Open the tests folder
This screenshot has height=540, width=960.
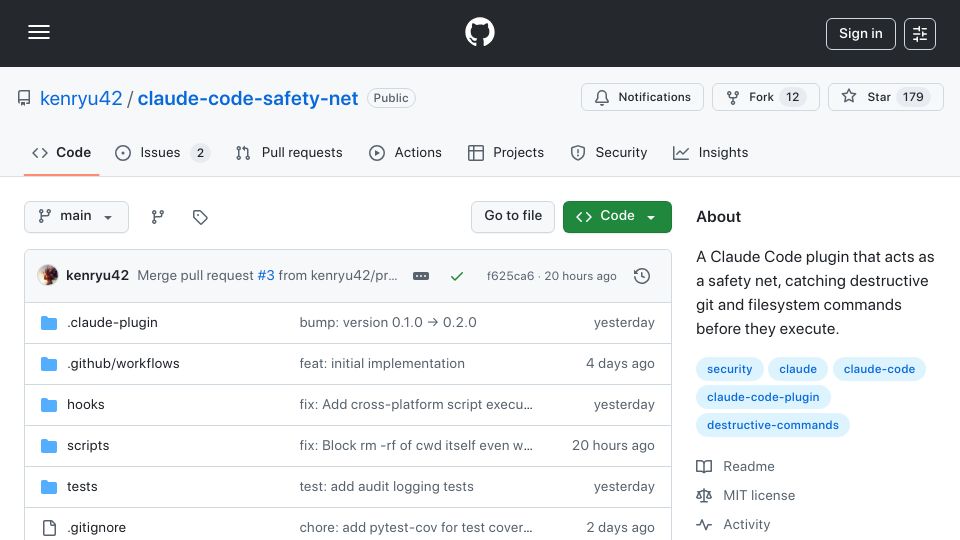point(82,487)
